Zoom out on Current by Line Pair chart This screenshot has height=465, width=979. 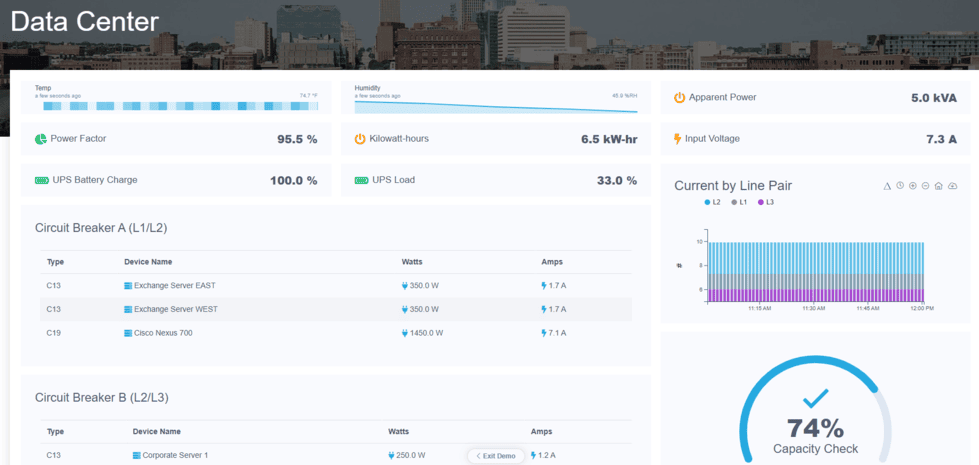coord(926,186)
